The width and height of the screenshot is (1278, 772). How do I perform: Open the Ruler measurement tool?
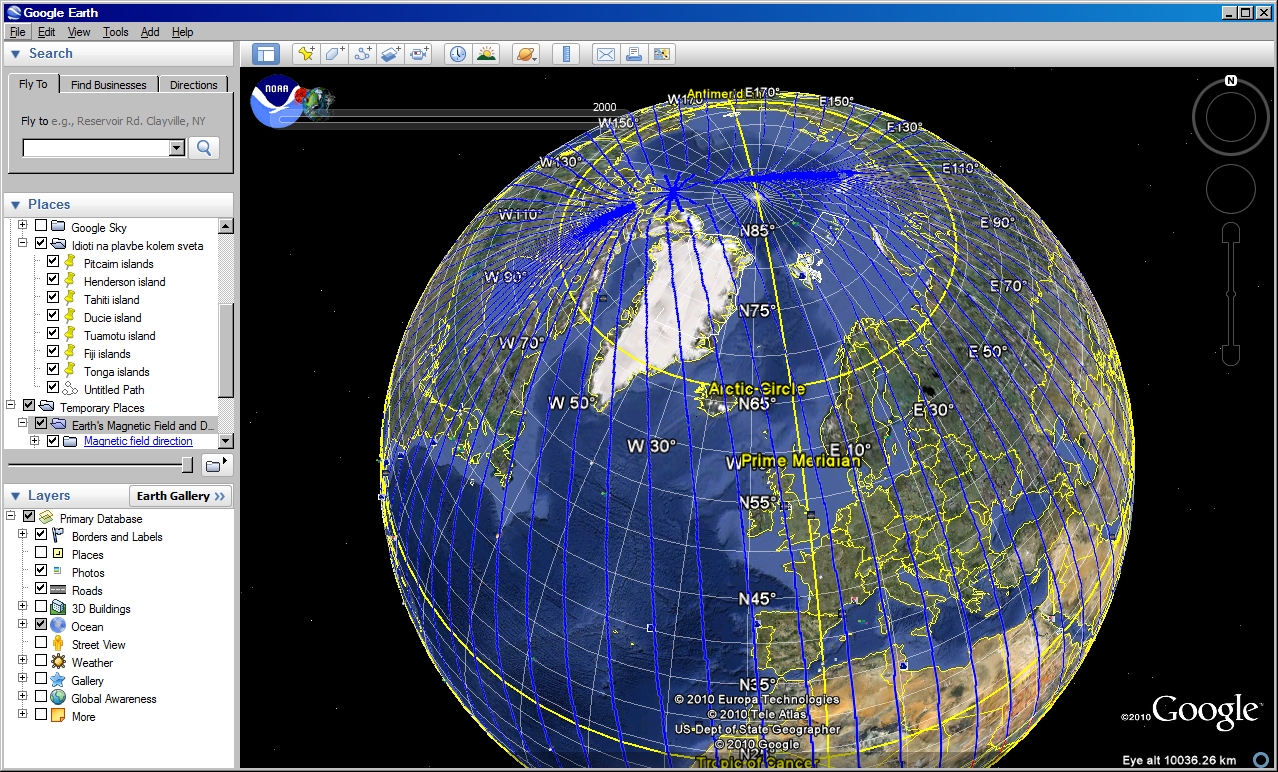click(x=566, y=54)
